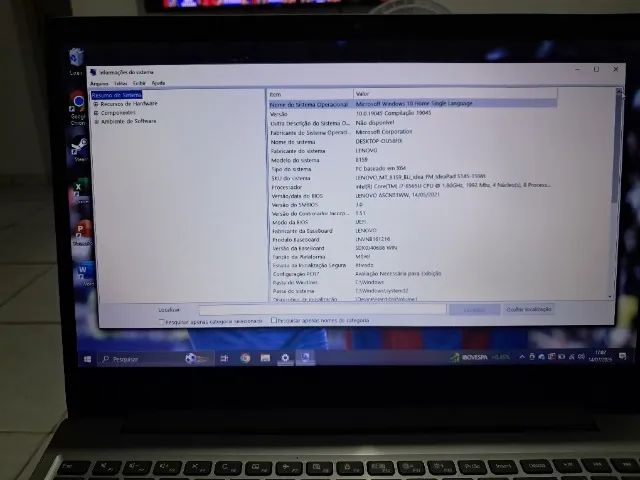640x480 pixels.
Task: Select the 'Nome do Sistema Operacional' row
Action: (x=413, y=104)
